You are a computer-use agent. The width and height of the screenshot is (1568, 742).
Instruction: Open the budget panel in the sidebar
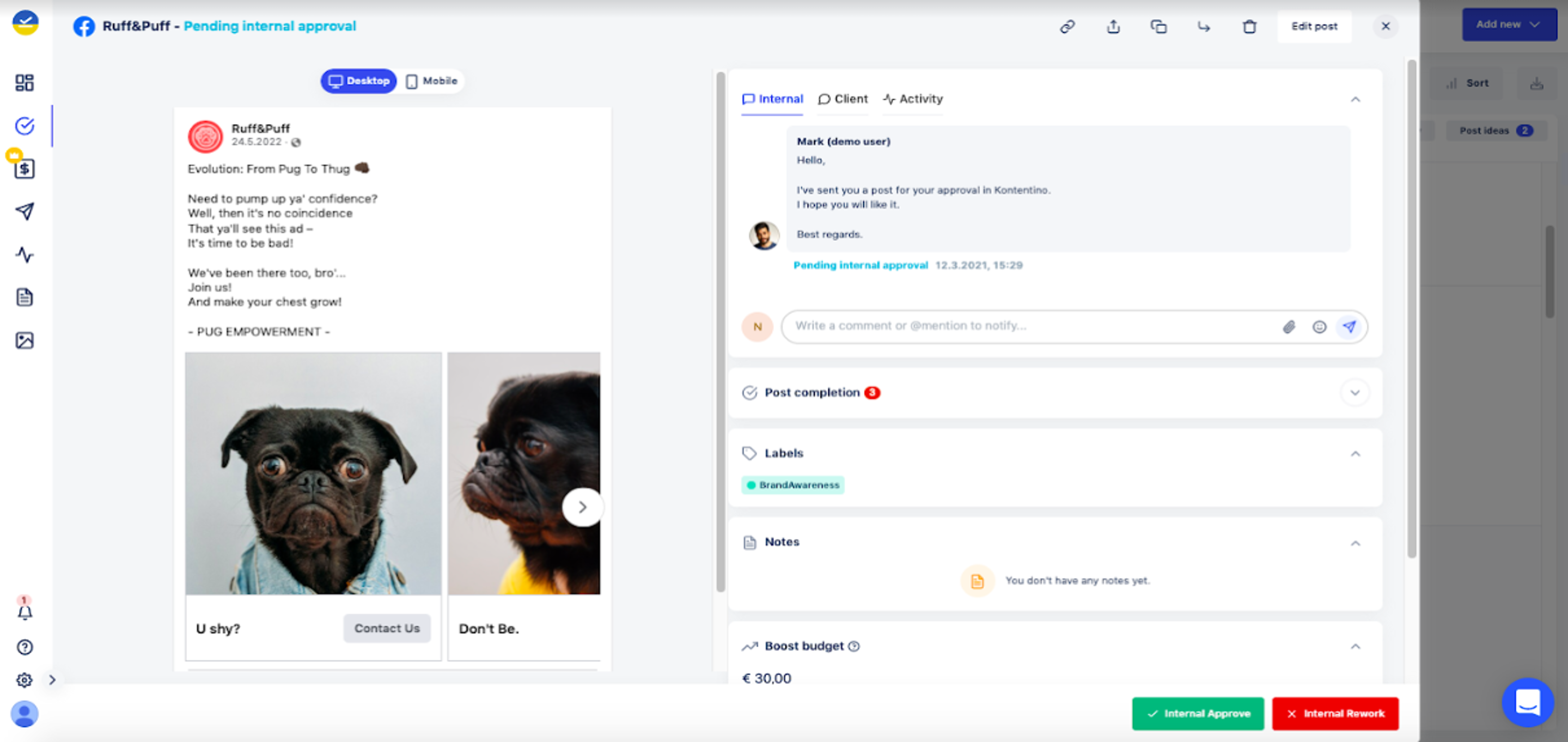[x=25, y=169]
